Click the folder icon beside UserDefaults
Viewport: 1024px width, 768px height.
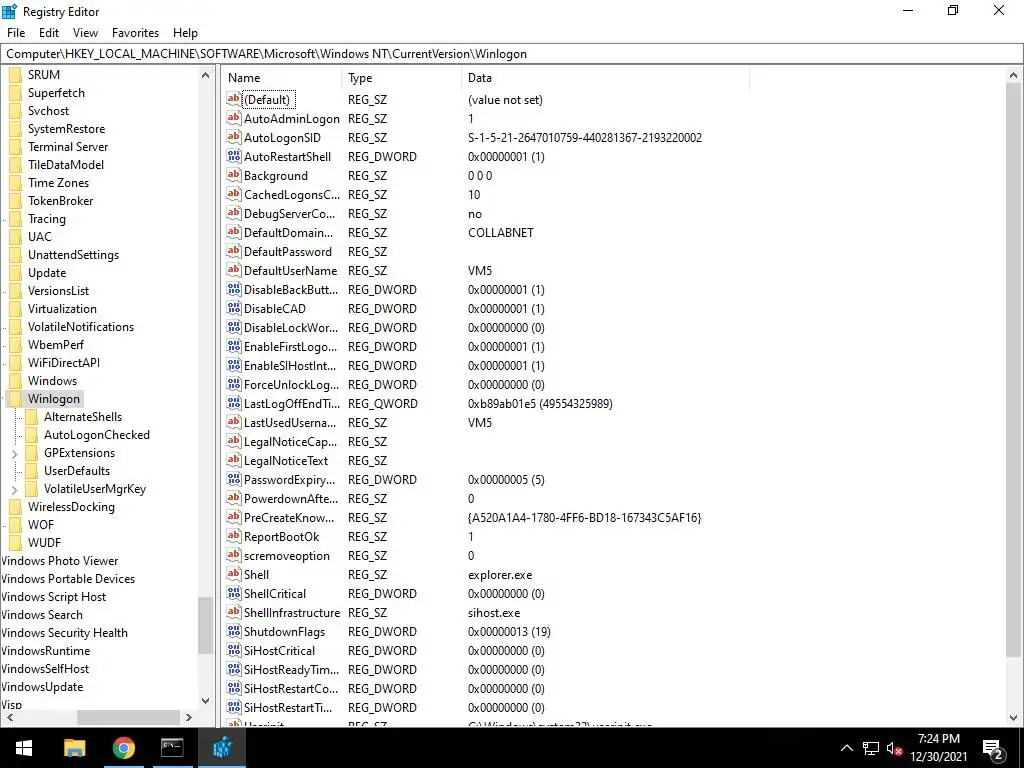click(x=31, y=471)
